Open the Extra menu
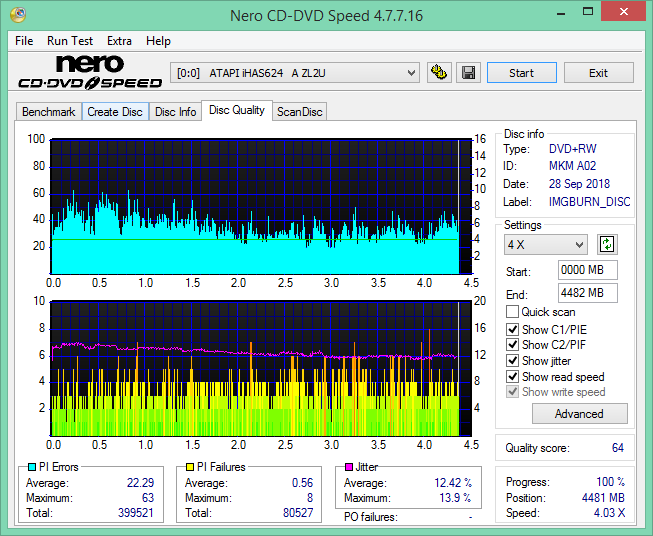This screenshot has width=653, height=536. click(119, 41)
